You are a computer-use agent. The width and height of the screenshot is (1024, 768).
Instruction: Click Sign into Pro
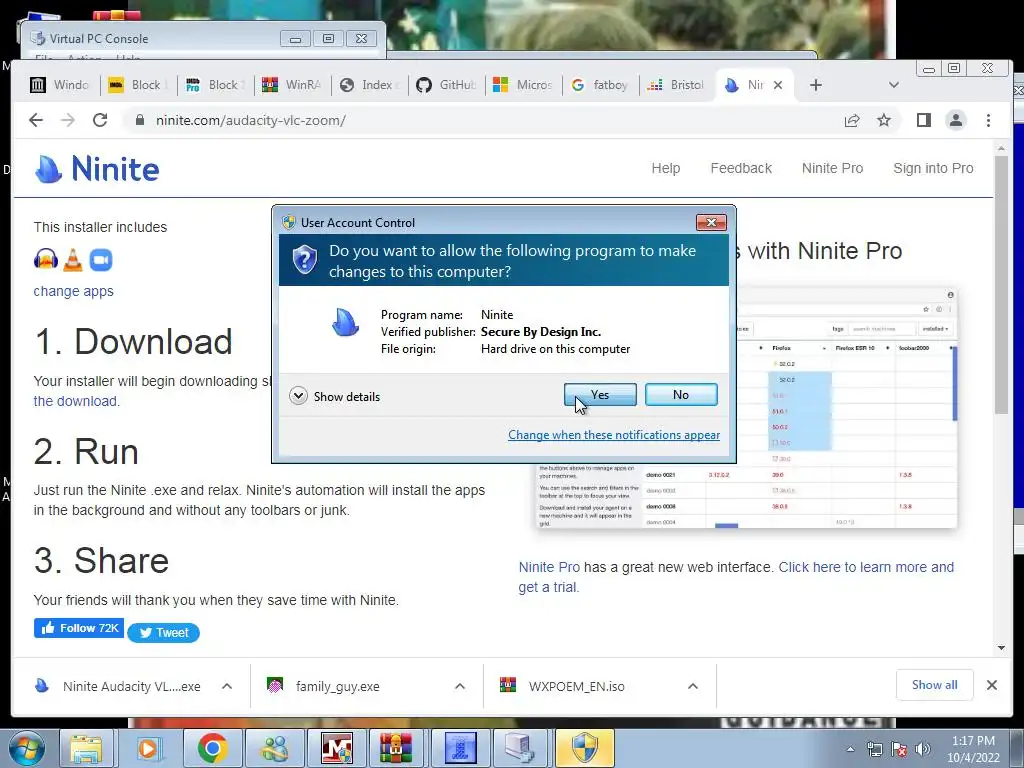(933, 168)
